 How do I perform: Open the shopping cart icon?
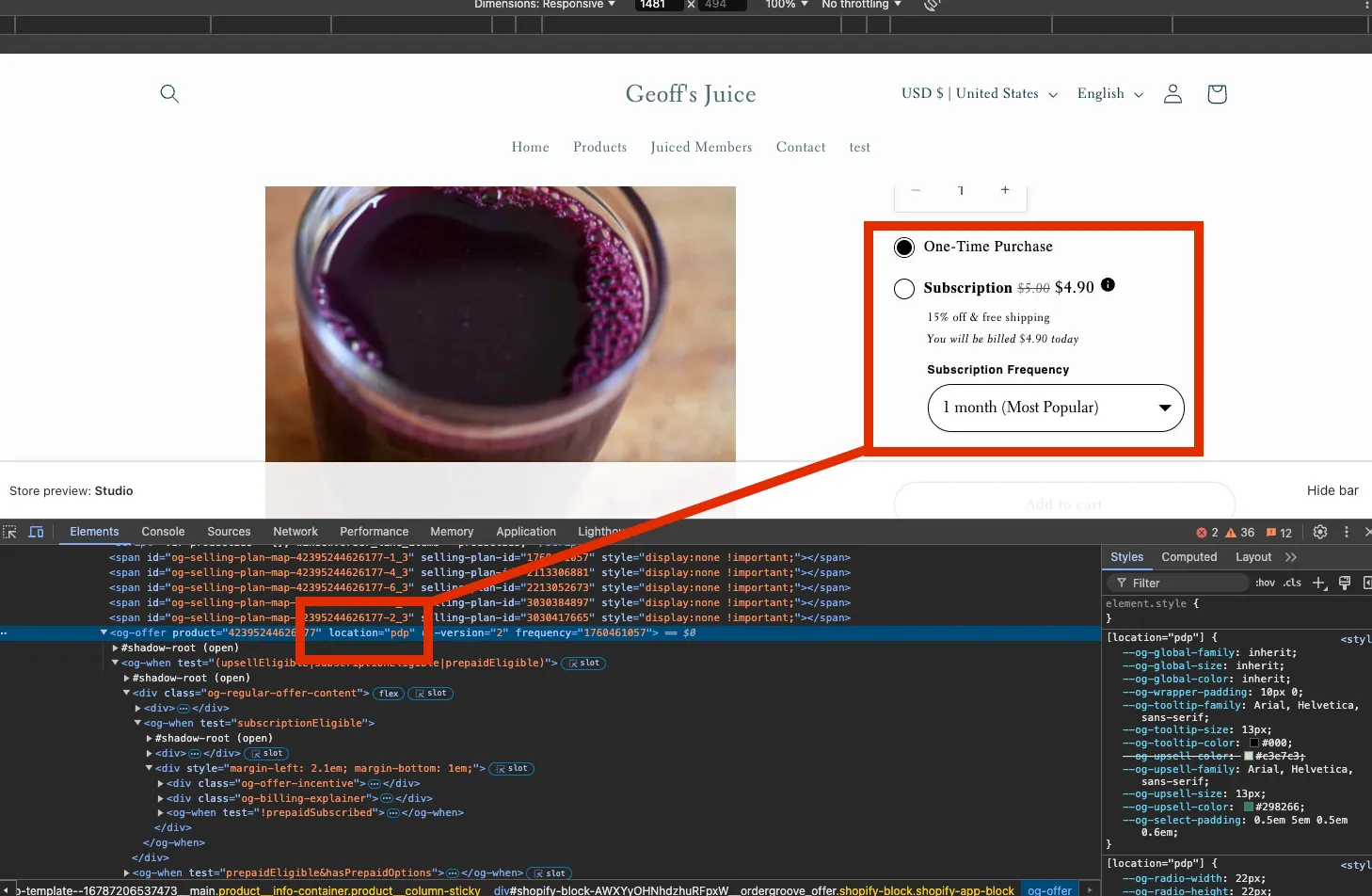click(1217, 93)
